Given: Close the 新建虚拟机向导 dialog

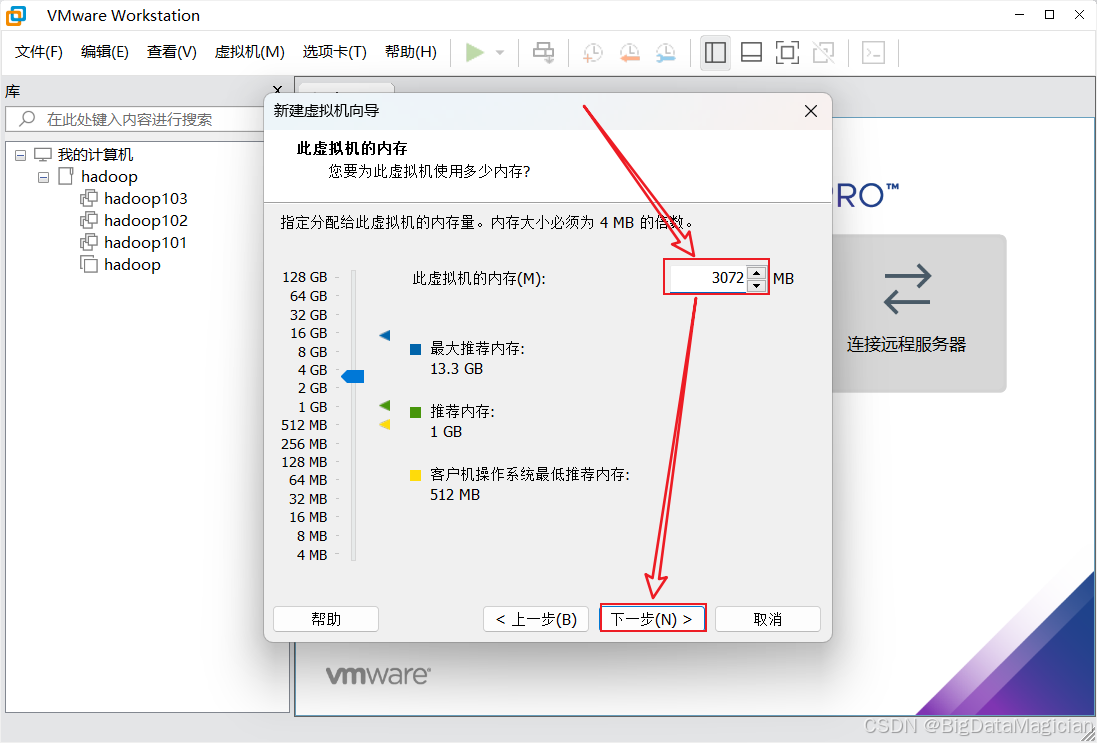Looking at the screenshot, I should click(811, 111).
